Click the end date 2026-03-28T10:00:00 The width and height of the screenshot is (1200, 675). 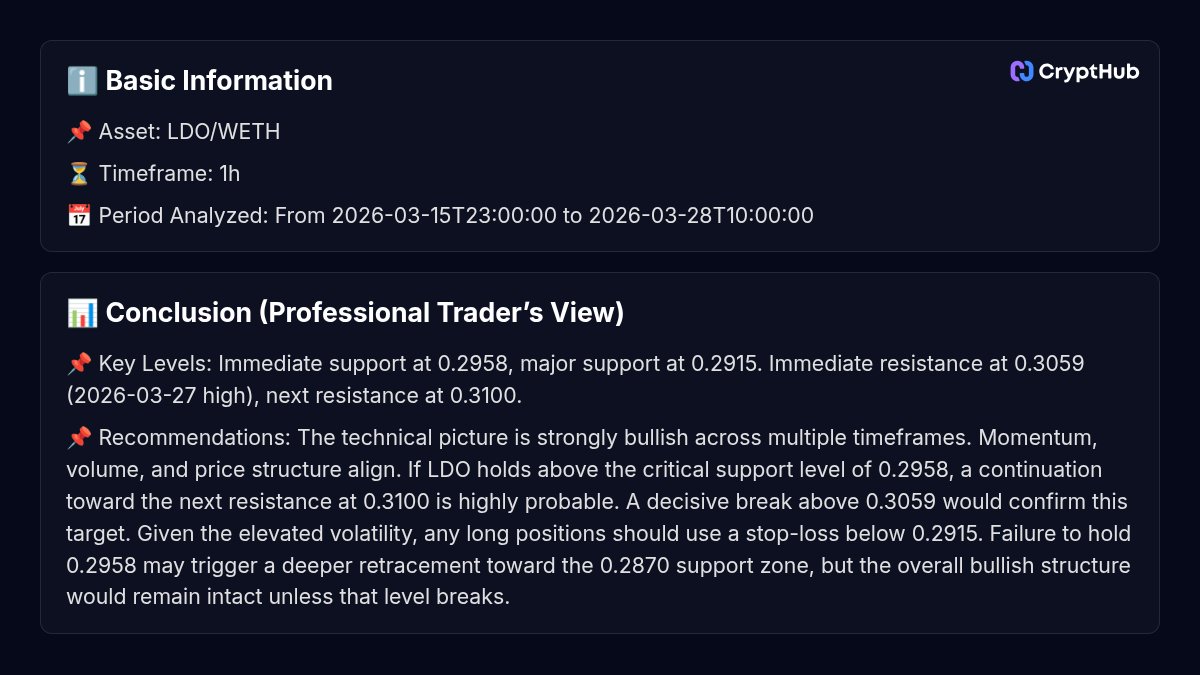(701, 216)
